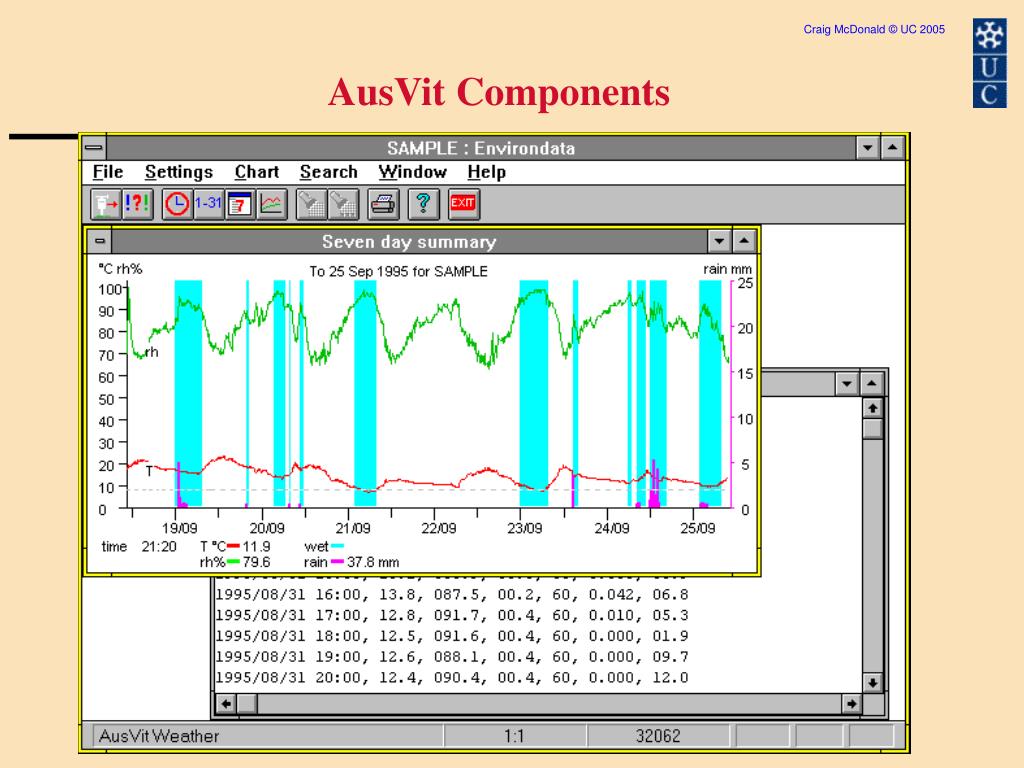The width and height of the screenshot is (1024, 768).
Task: Maximize the Seven day summary window
Action: (744, 241)
